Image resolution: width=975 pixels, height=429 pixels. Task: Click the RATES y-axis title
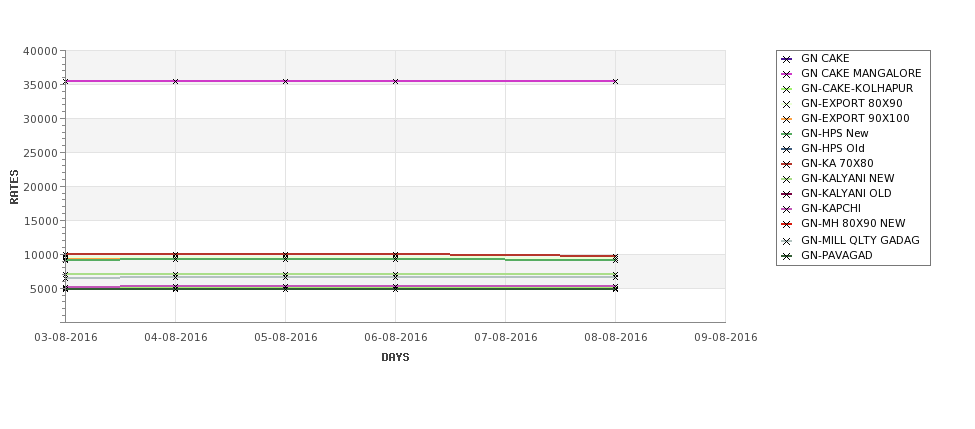coord(14,187)
